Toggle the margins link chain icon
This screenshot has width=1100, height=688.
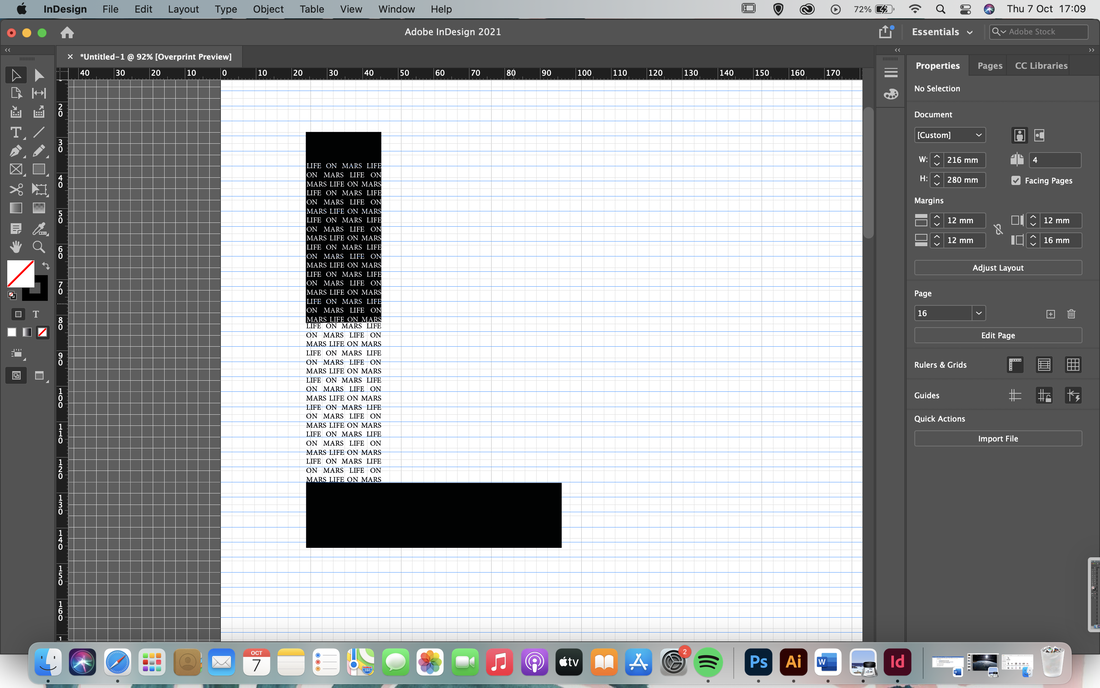[x=998, y=229]
